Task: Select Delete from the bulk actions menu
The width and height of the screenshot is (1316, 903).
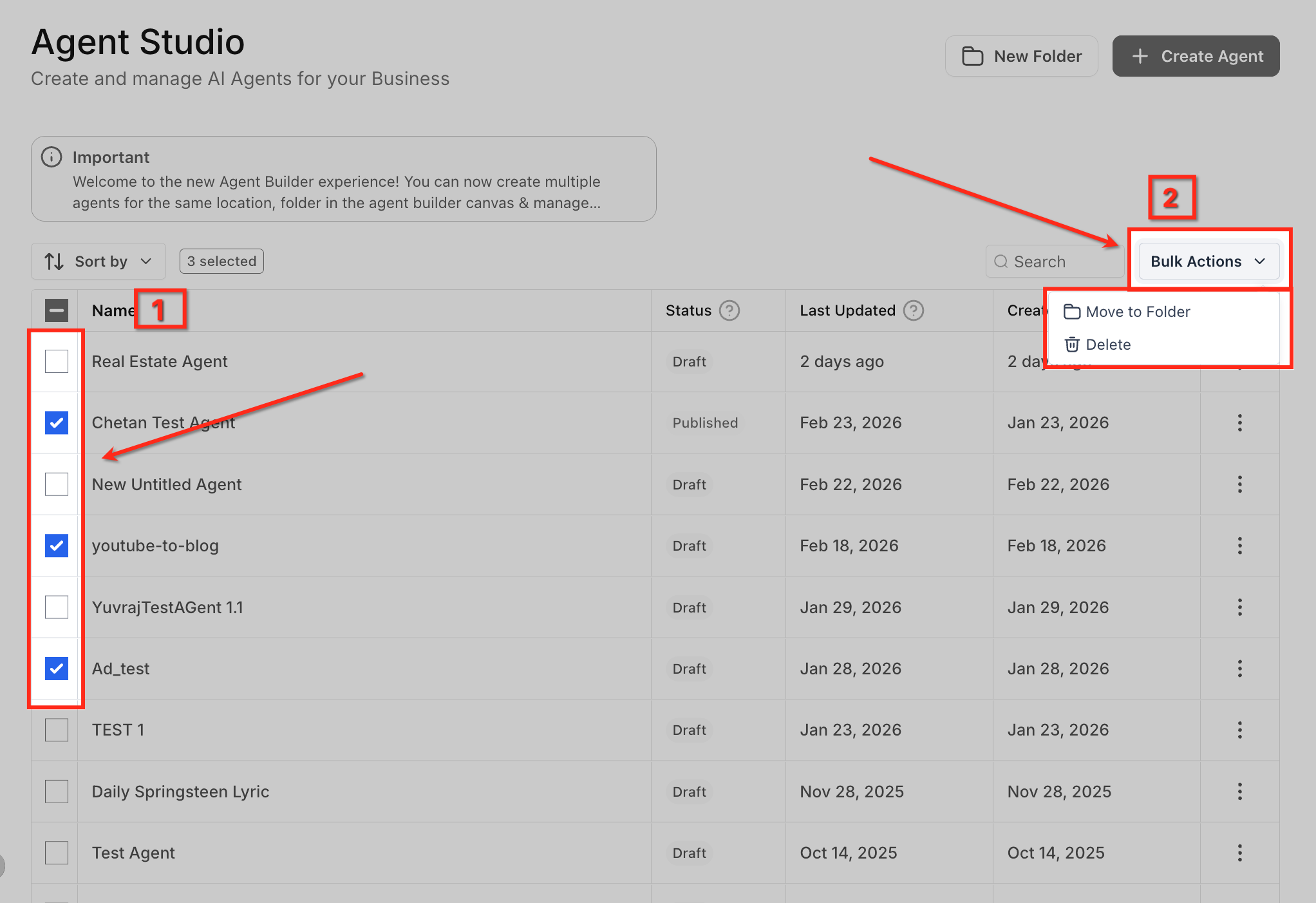Action: tap(1107, 345)
